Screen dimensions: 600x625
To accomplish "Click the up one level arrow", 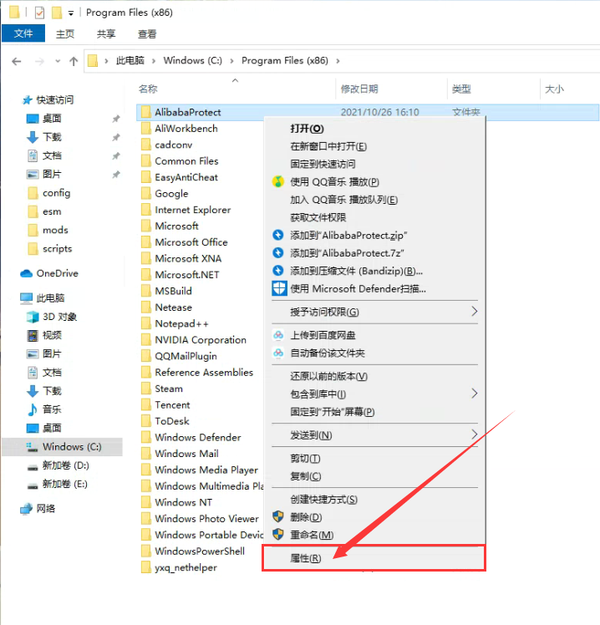I will 73,61.
